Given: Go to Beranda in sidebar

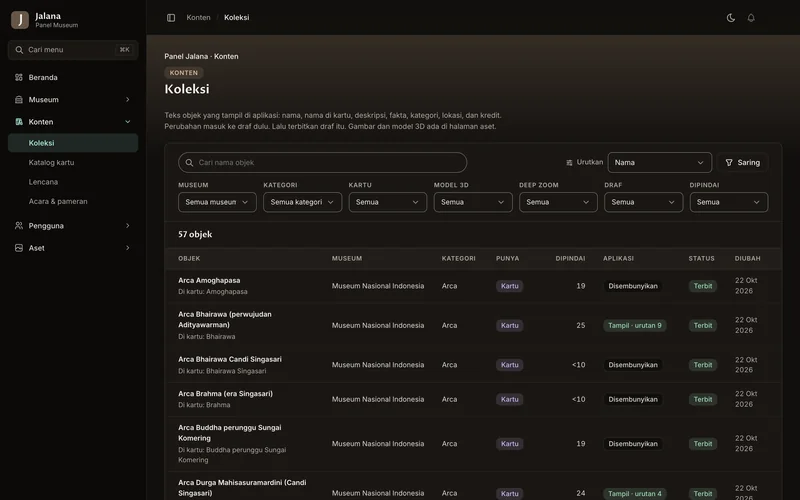Looking at the screenshot, I should click(x=73, y=78).
